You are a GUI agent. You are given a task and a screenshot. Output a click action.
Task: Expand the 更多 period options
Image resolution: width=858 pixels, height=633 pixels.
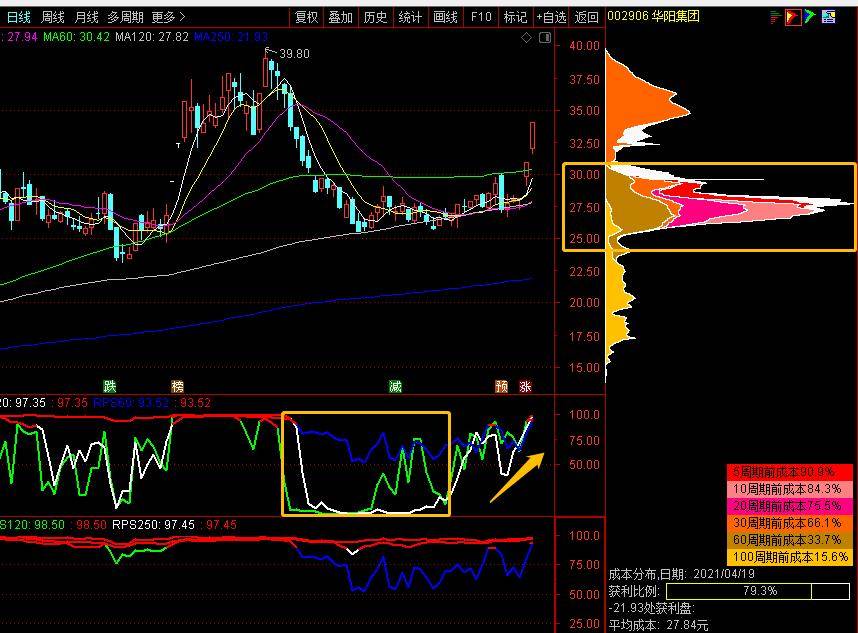168,17
